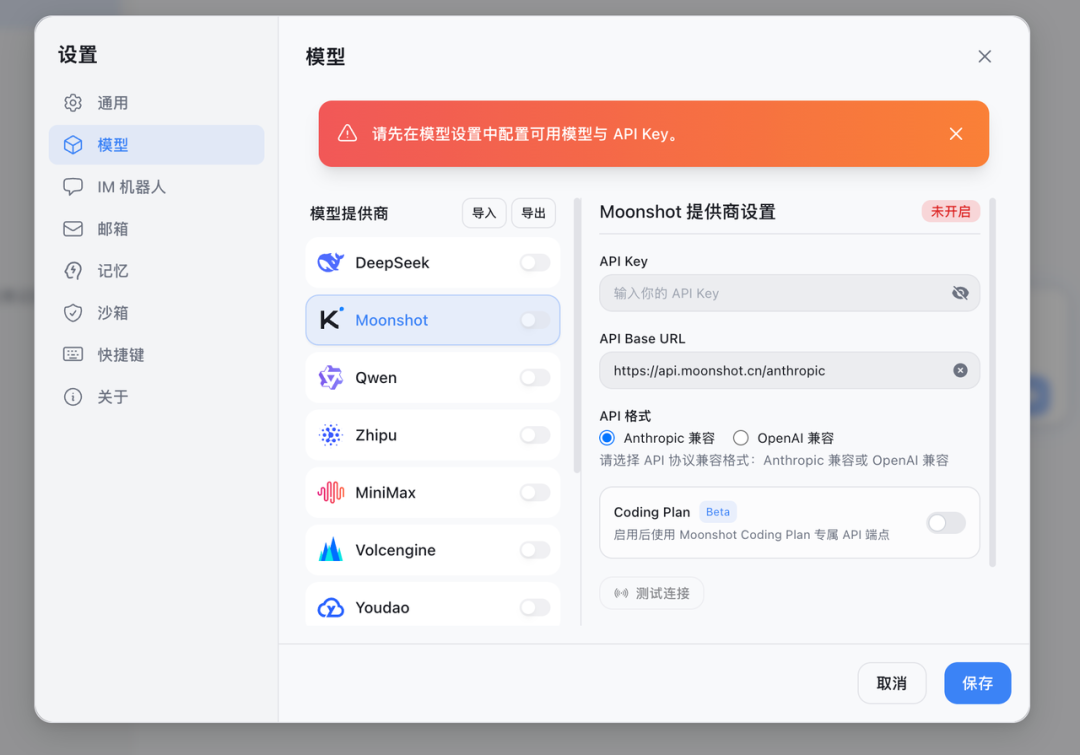Viewport: 1080px width, 755px height.
Task: Open 通用 settings section
Action: (x=156, y=103)
